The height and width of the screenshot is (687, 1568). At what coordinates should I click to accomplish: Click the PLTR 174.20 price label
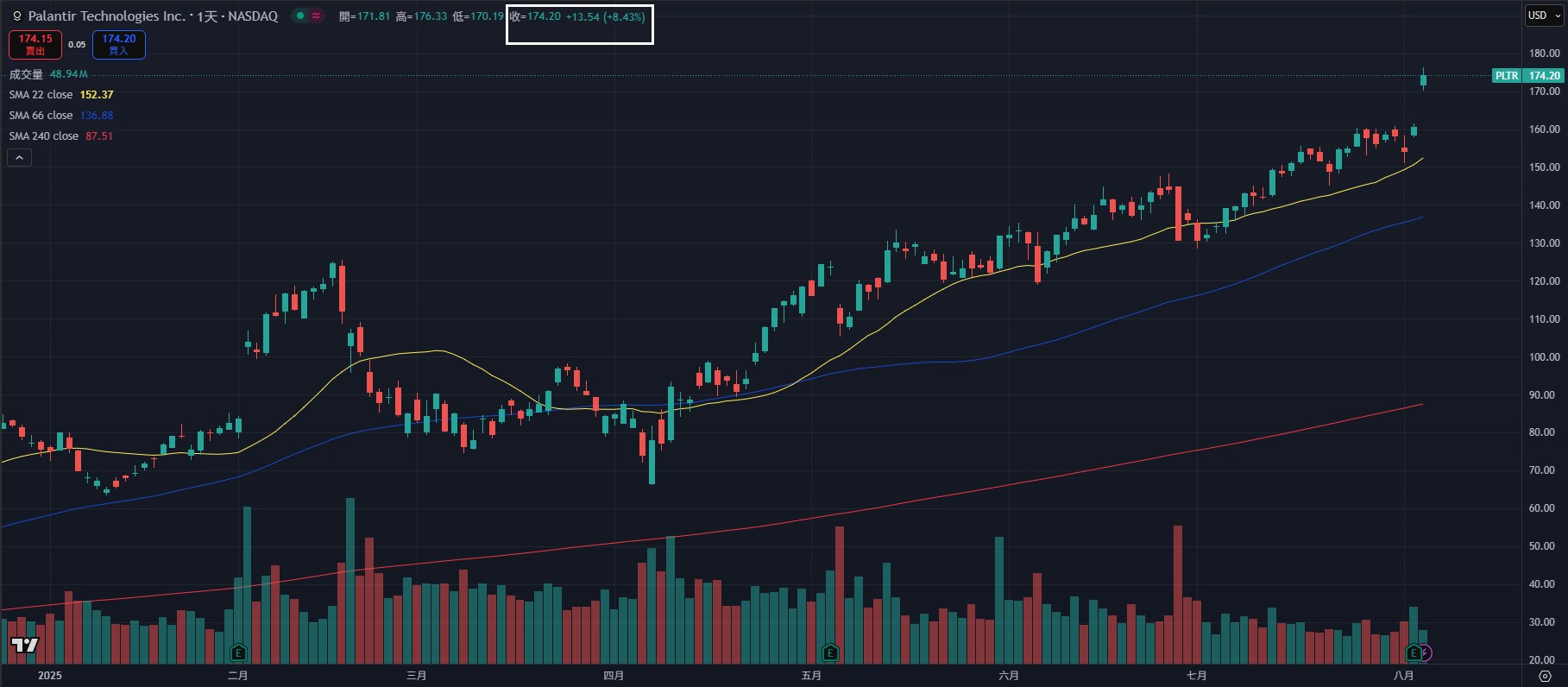tap(1527, 76)
